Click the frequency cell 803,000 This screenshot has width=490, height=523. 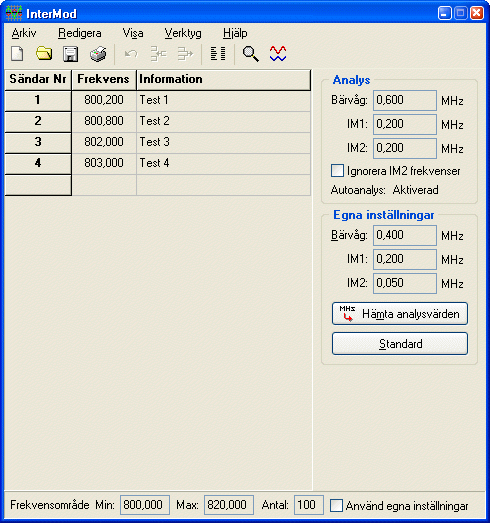[x=104, y=163]
